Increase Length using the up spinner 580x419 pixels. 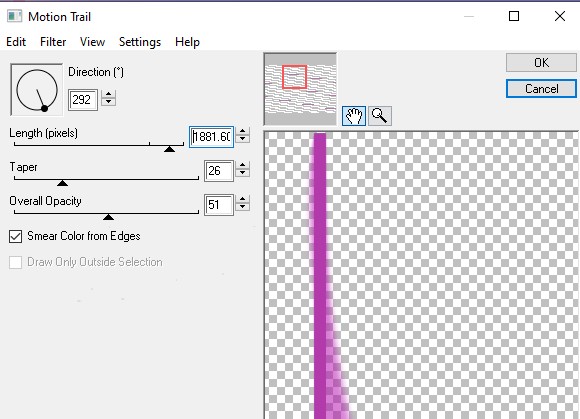243,132
